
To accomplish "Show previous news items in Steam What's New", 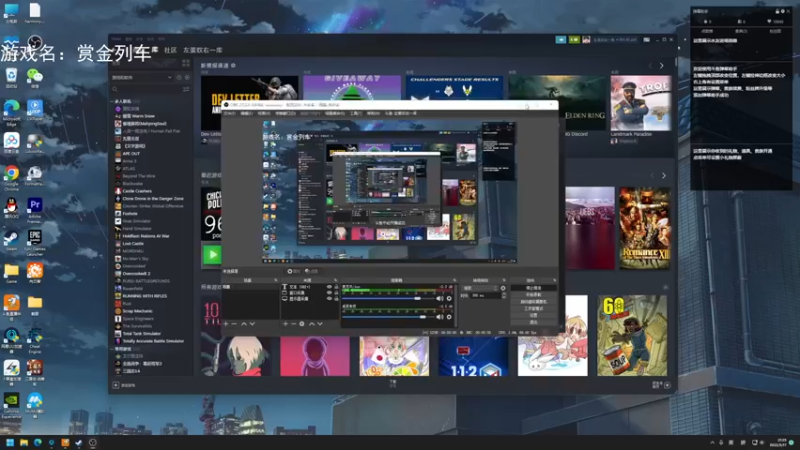I will pos(651,65).
